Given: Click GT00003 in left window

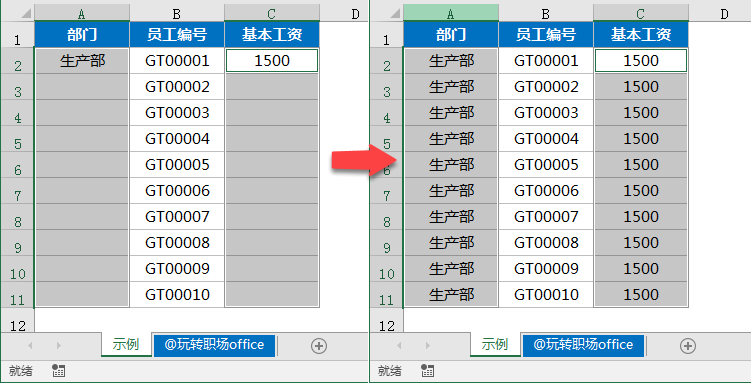Looking at the screenshot, I should 177,113.
